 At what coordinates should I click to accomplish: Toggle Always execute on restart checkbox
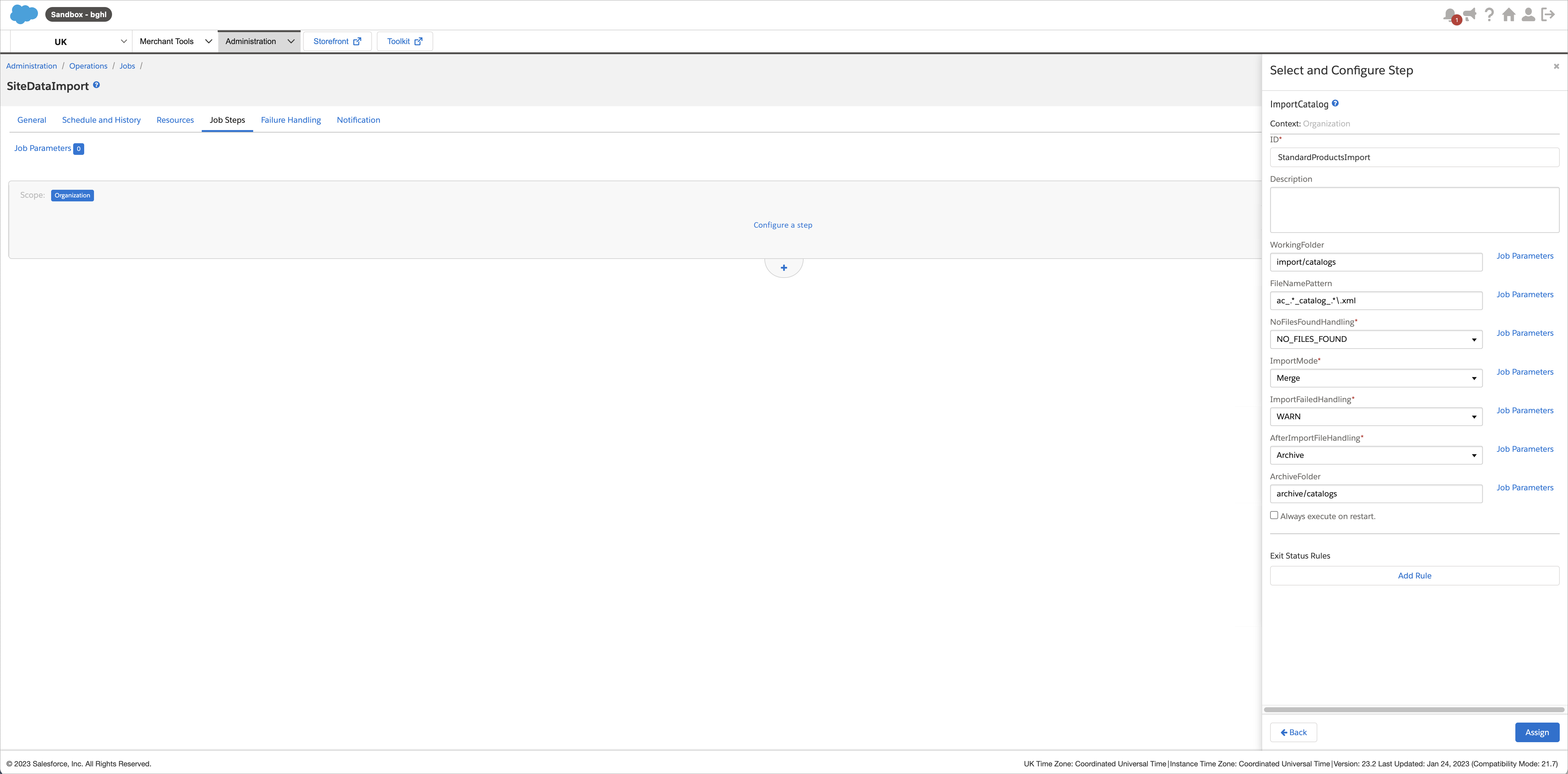(1274, 515)
